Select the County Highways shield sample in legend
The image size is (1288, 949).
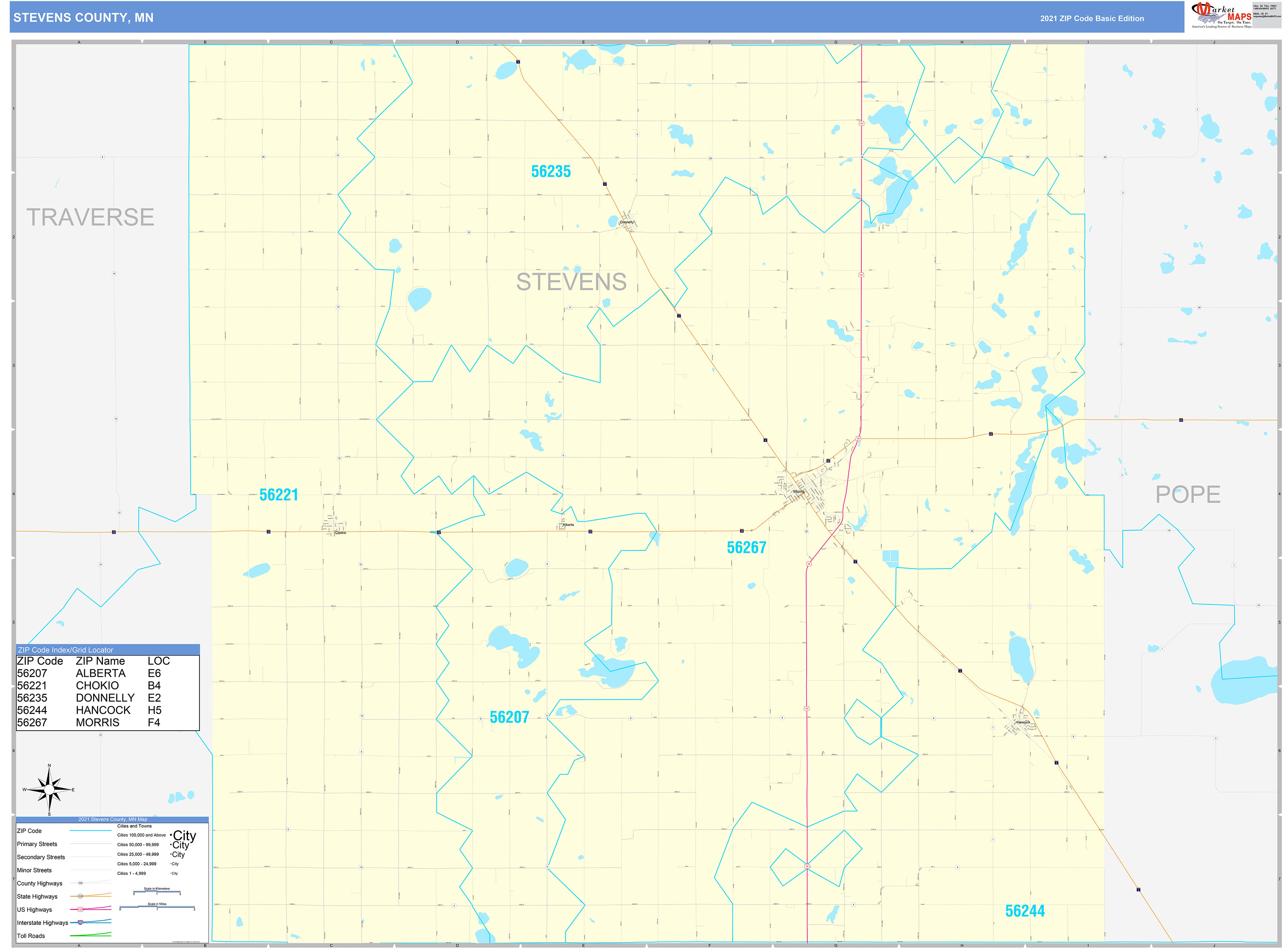[80, 883]
